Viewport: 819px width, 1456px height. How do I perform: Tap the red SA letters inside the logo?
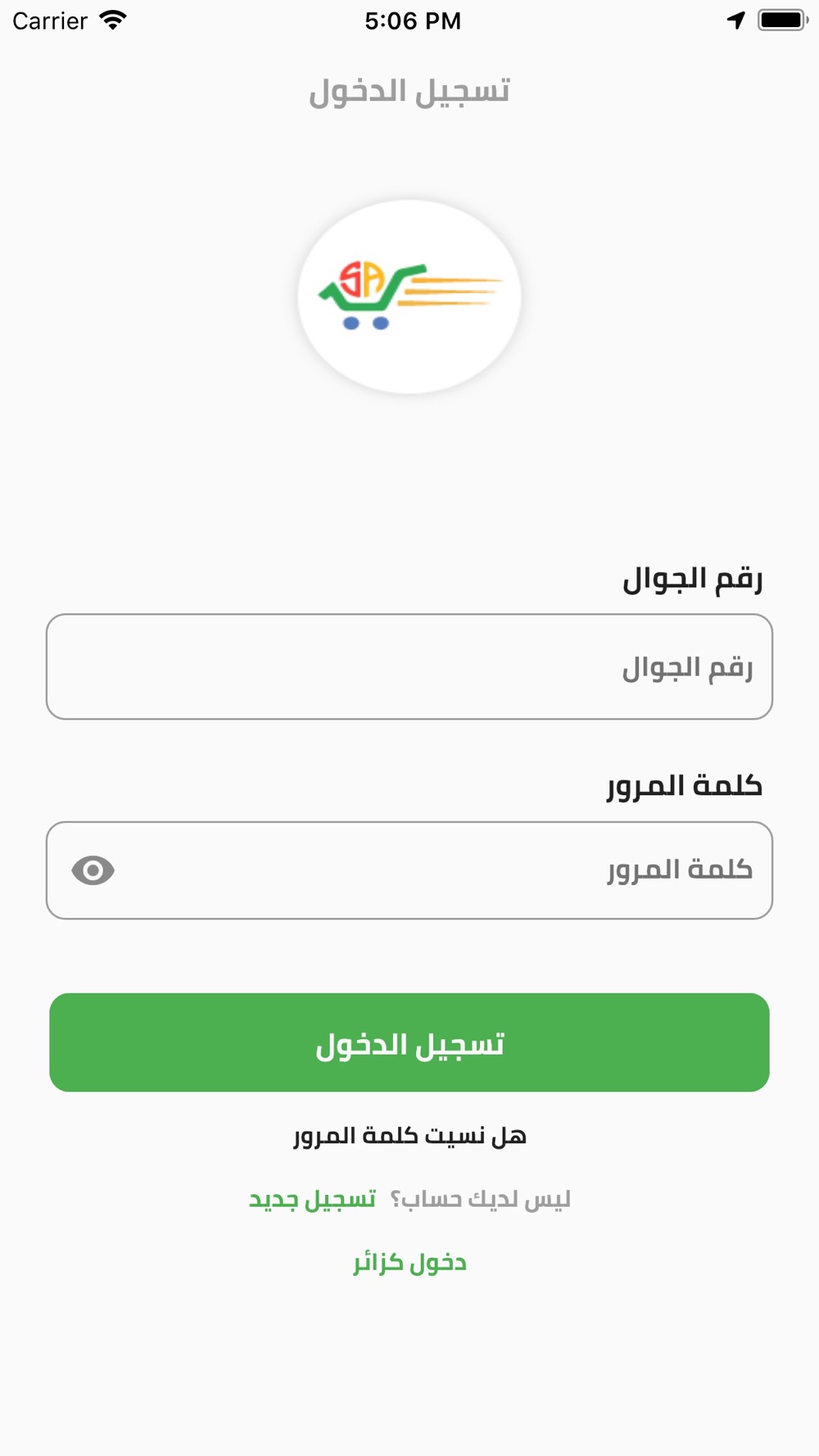(x=362, y=279)
